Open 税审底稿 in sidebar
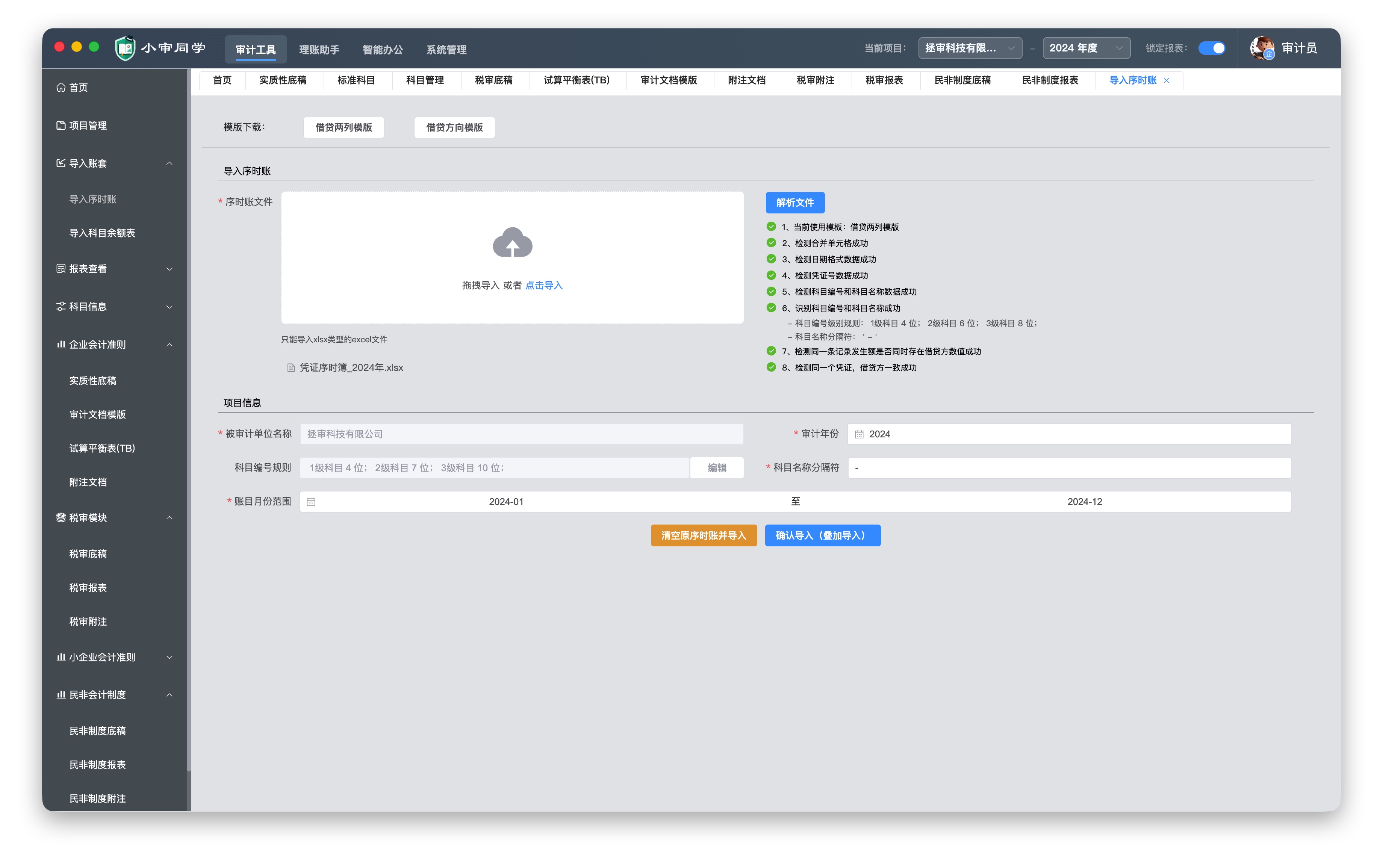 point(88,554)
